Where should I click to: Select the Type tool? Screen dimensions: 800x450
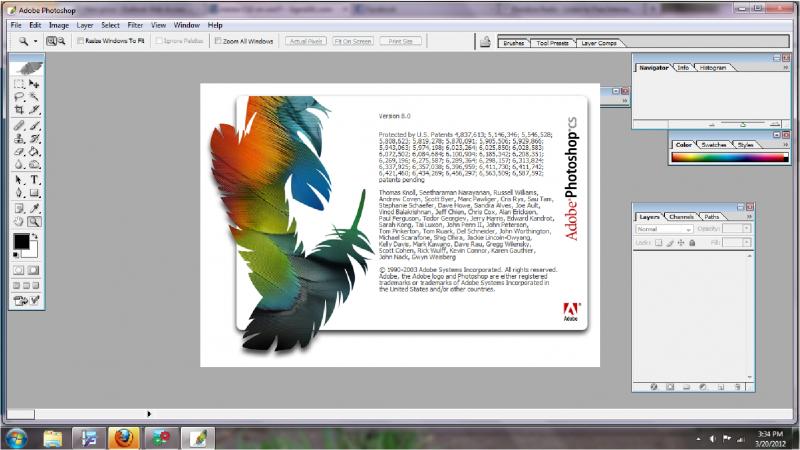(x=34, y=180)
